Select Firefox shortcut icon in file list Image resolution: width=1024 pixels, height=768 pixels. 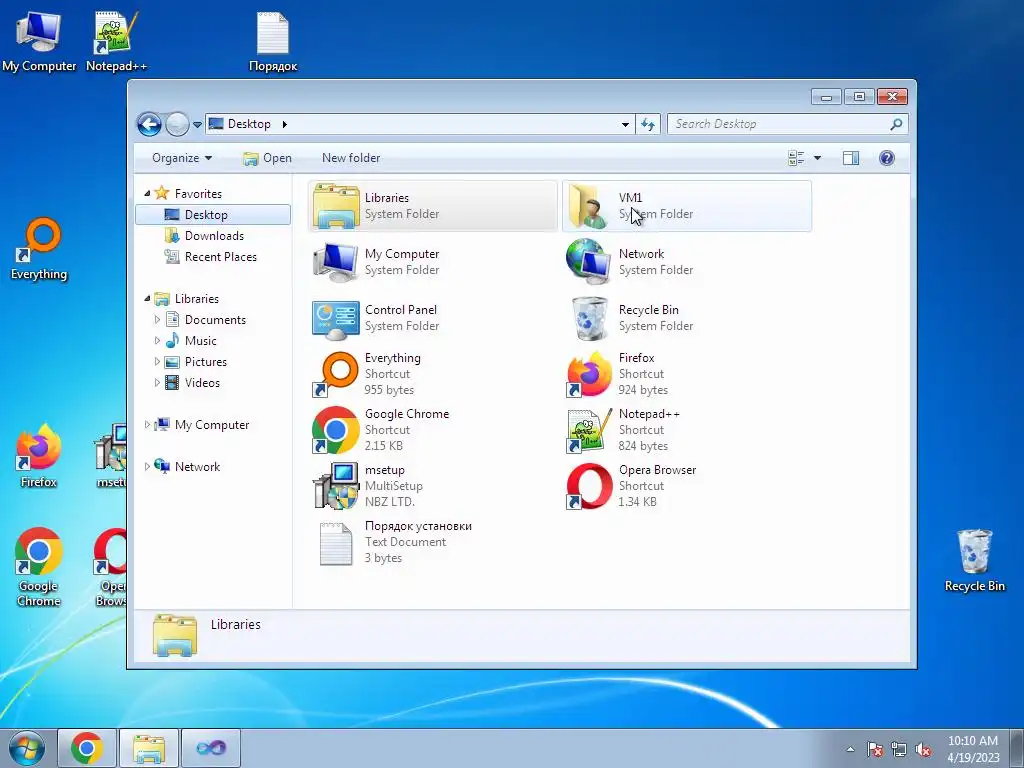pyautogui.click(x=589, y=374)
